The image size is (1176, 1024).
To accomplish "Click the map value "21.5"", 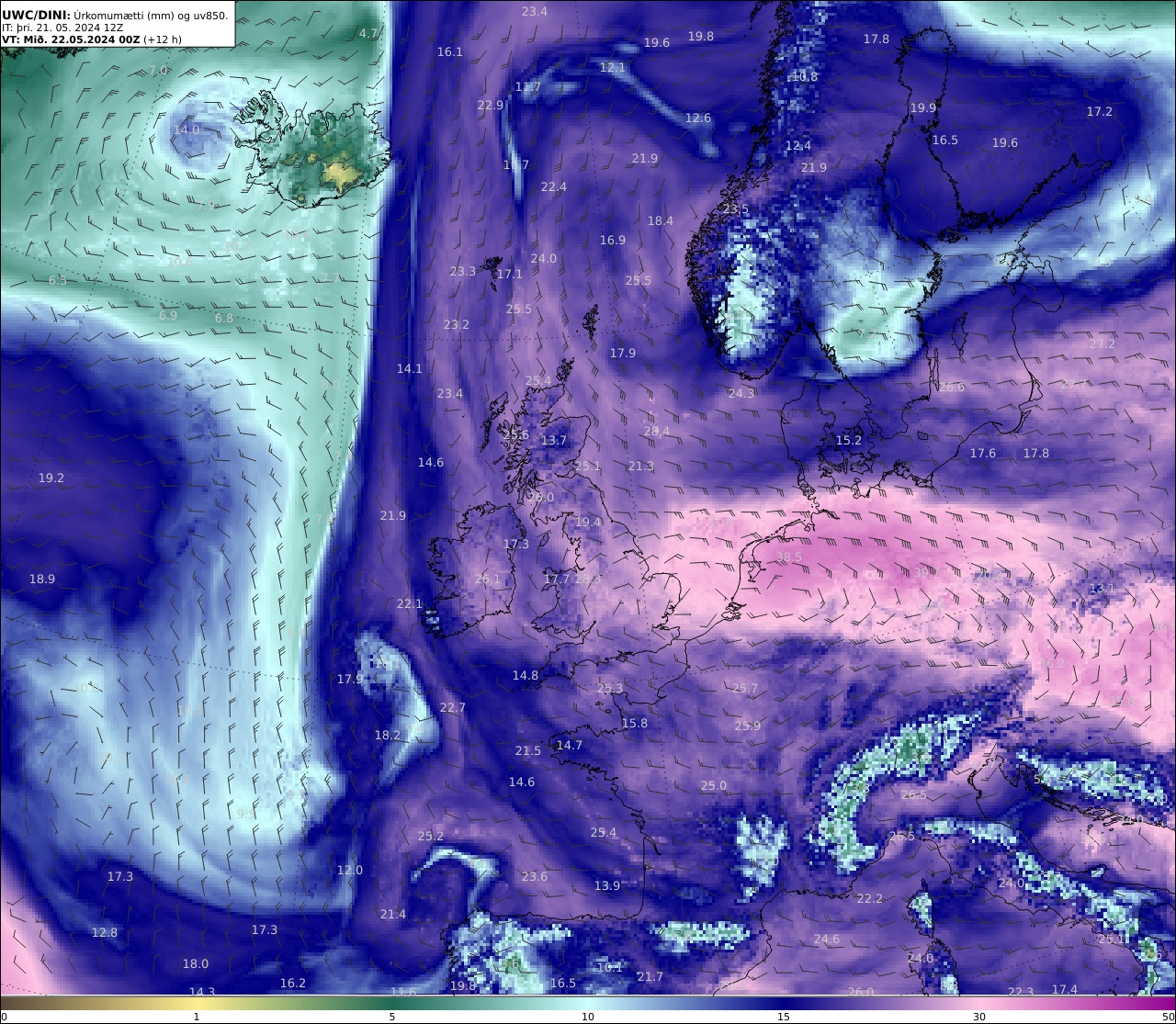I will point(528,751).
